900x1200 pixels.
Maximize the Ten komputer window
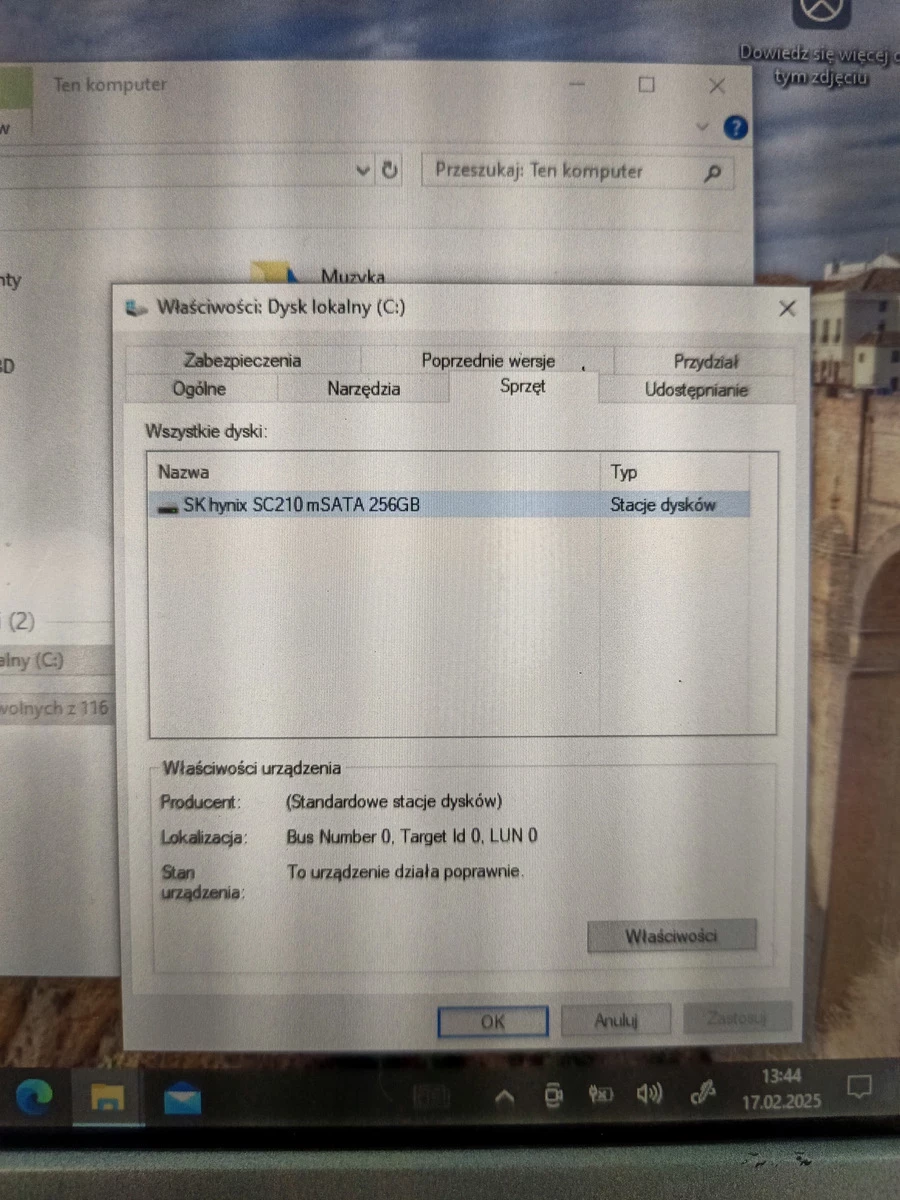coord(647,85)
